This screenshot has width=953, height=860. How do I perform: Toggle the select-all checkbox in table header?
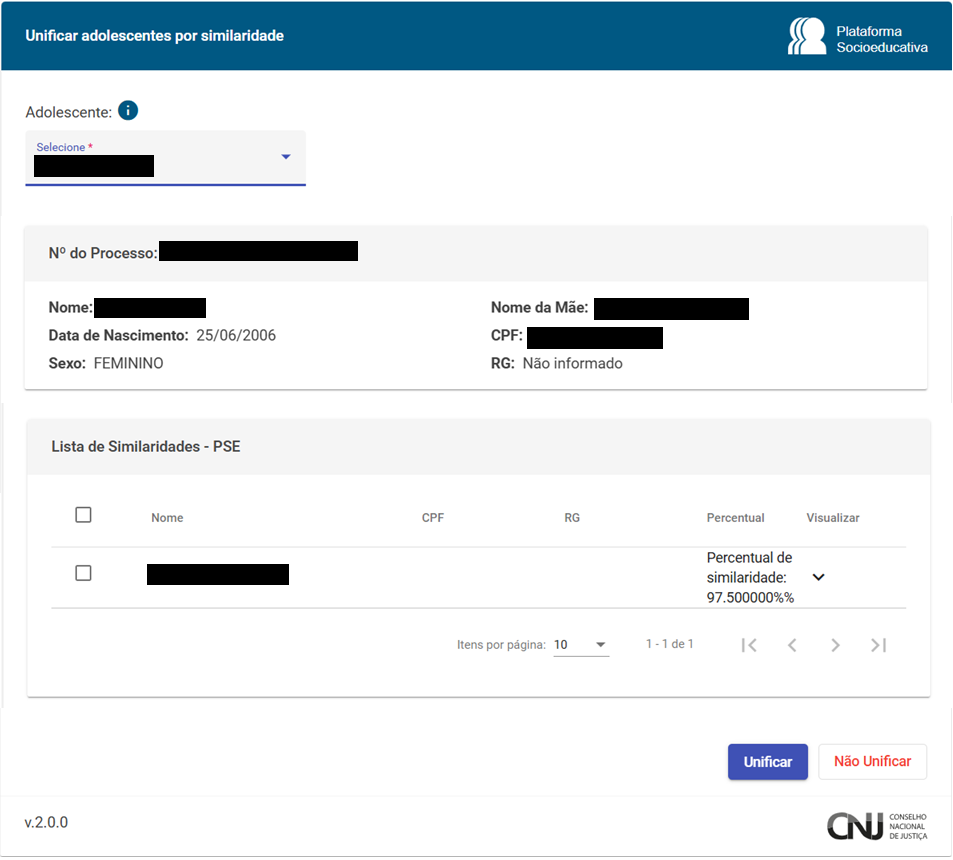84,515
